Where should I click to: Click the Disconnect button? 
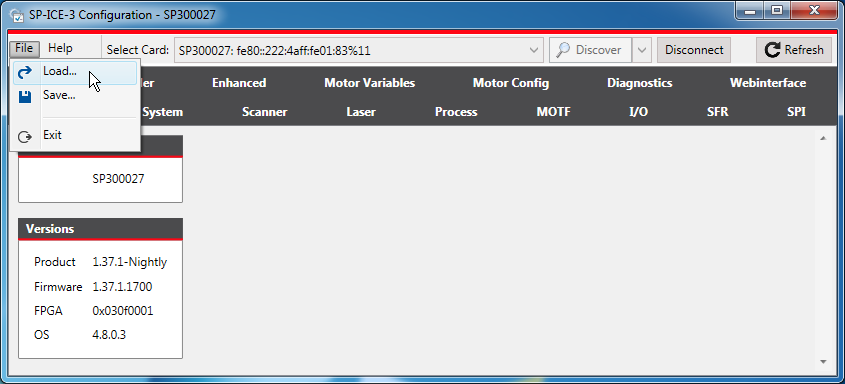click(x=694, y=50)
